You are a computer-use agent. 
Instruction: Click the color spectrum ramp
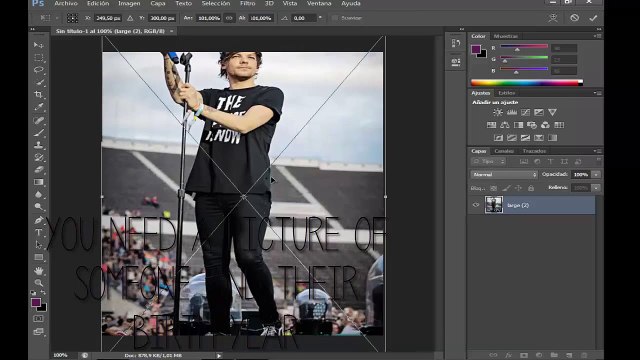pyautogui.click(x=527, y=83)
